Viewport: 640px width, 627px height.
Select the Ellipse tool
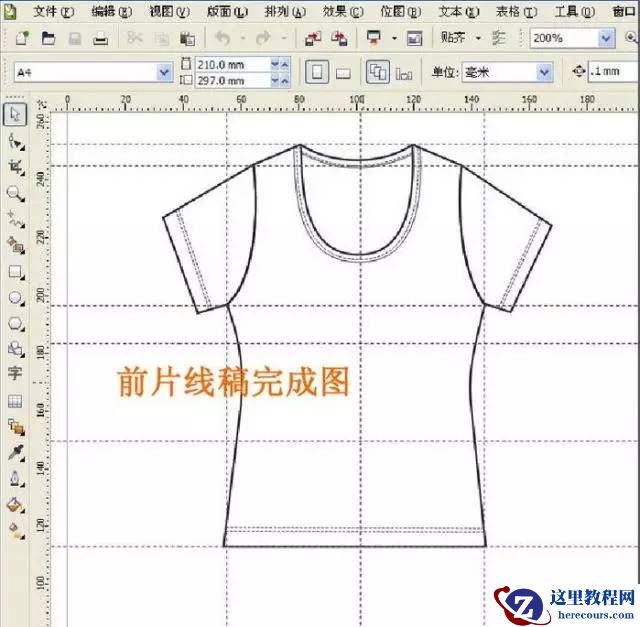[x=16, y=298]
